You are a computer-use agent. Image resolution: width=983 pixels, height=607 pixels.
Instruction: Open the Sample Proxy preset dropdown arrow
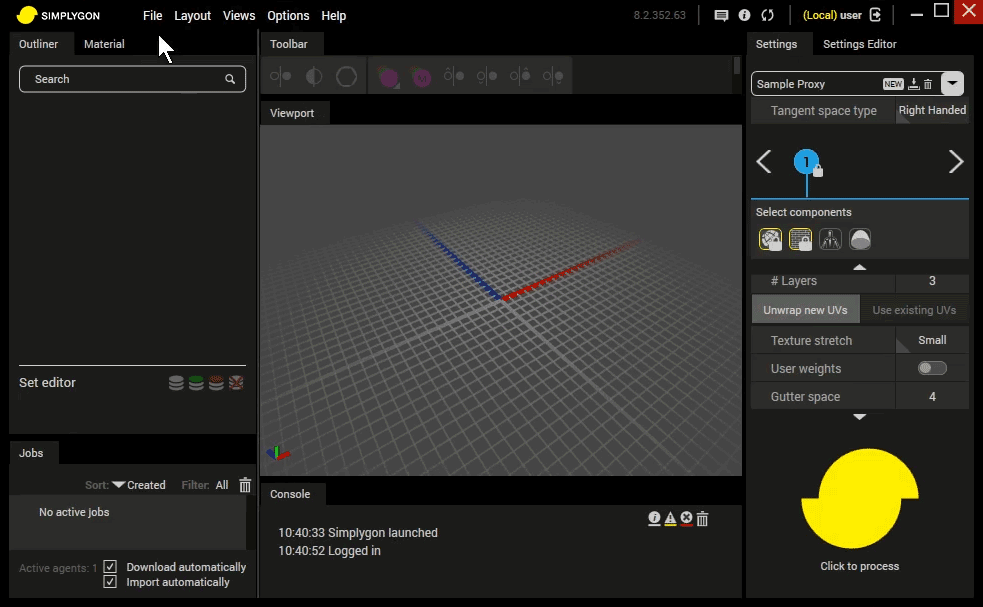pyautogui.click(x=952, y=83)
